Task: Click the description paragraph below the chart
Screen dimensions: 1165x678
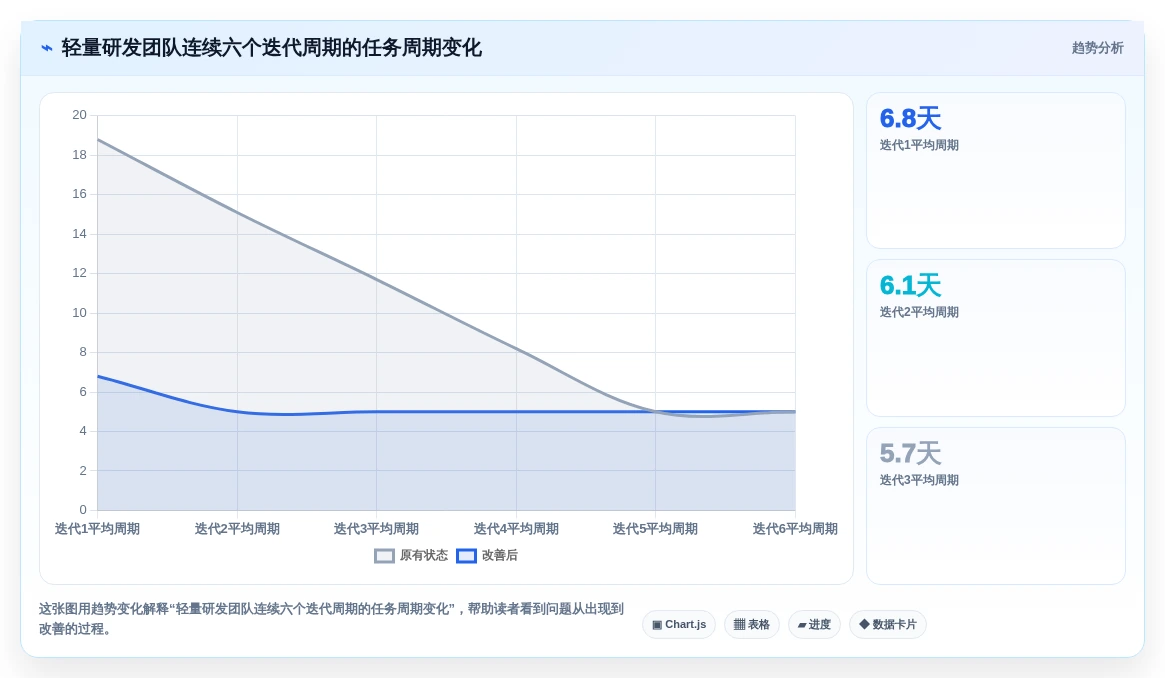Action: point(331,619)
